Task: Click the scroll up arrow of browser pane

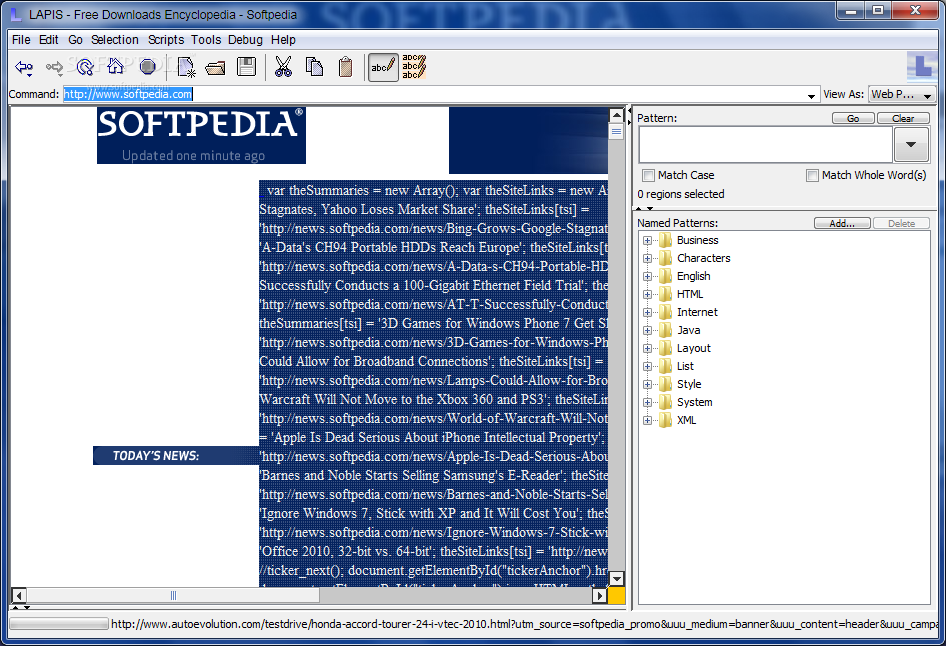Action: tap(616, 115)
